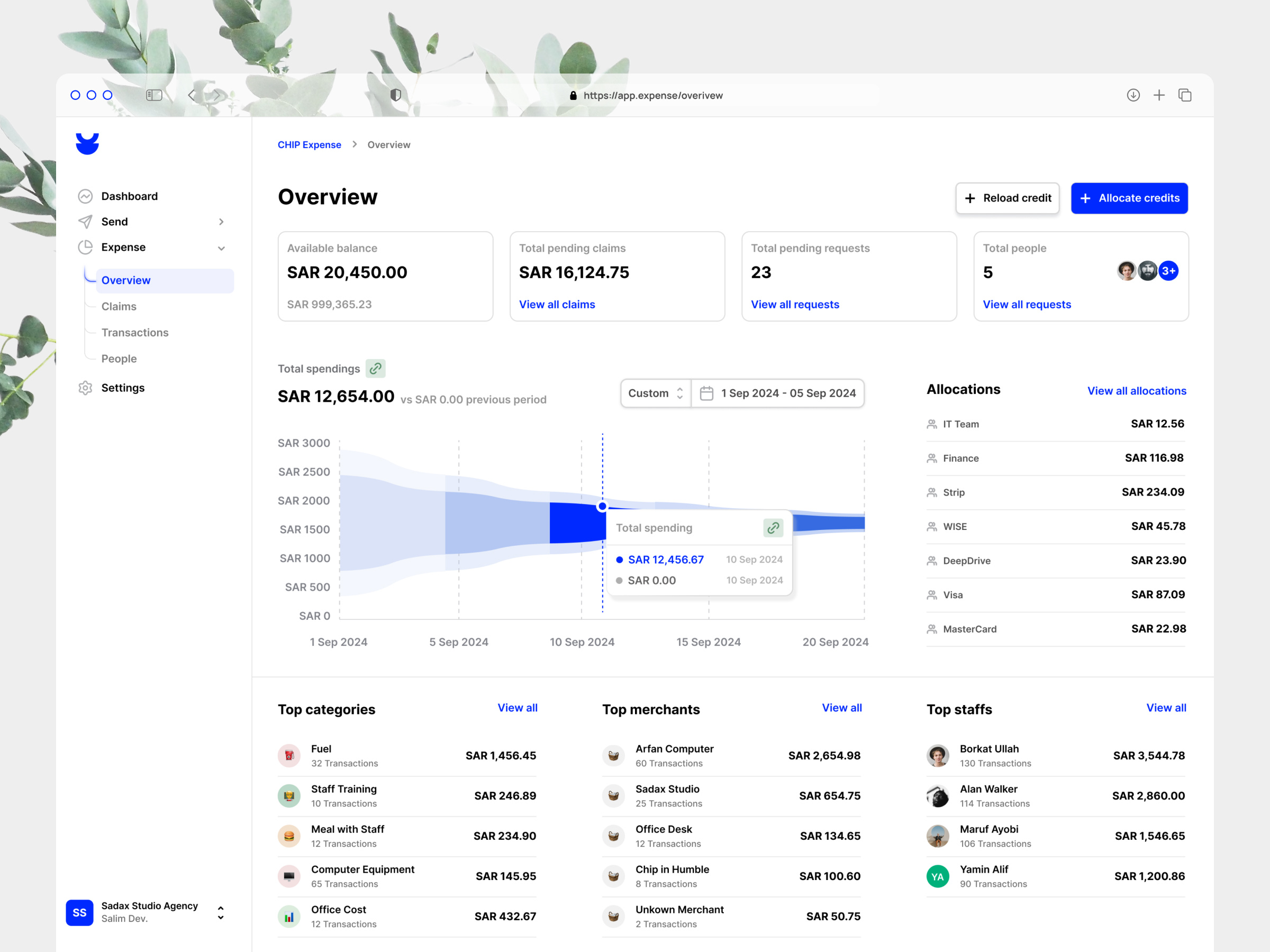
Task: Click the 3+ avatar badge under Total people
Action: tap(1168, 271)
